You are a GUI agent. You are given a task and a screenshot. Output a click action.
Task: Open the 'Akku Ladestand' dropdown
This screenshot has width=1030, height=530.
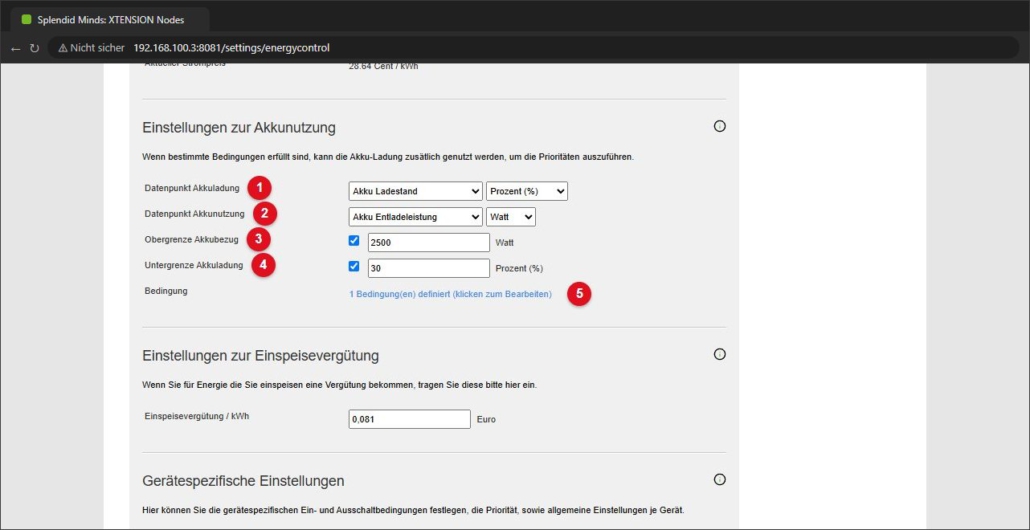pos(415,191)
